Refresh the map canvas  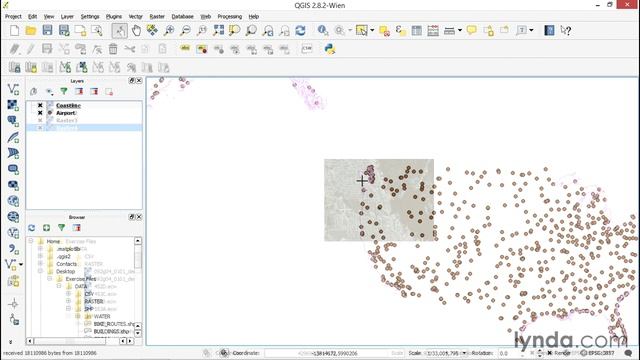pyautogui.click(x=301, y=30)
